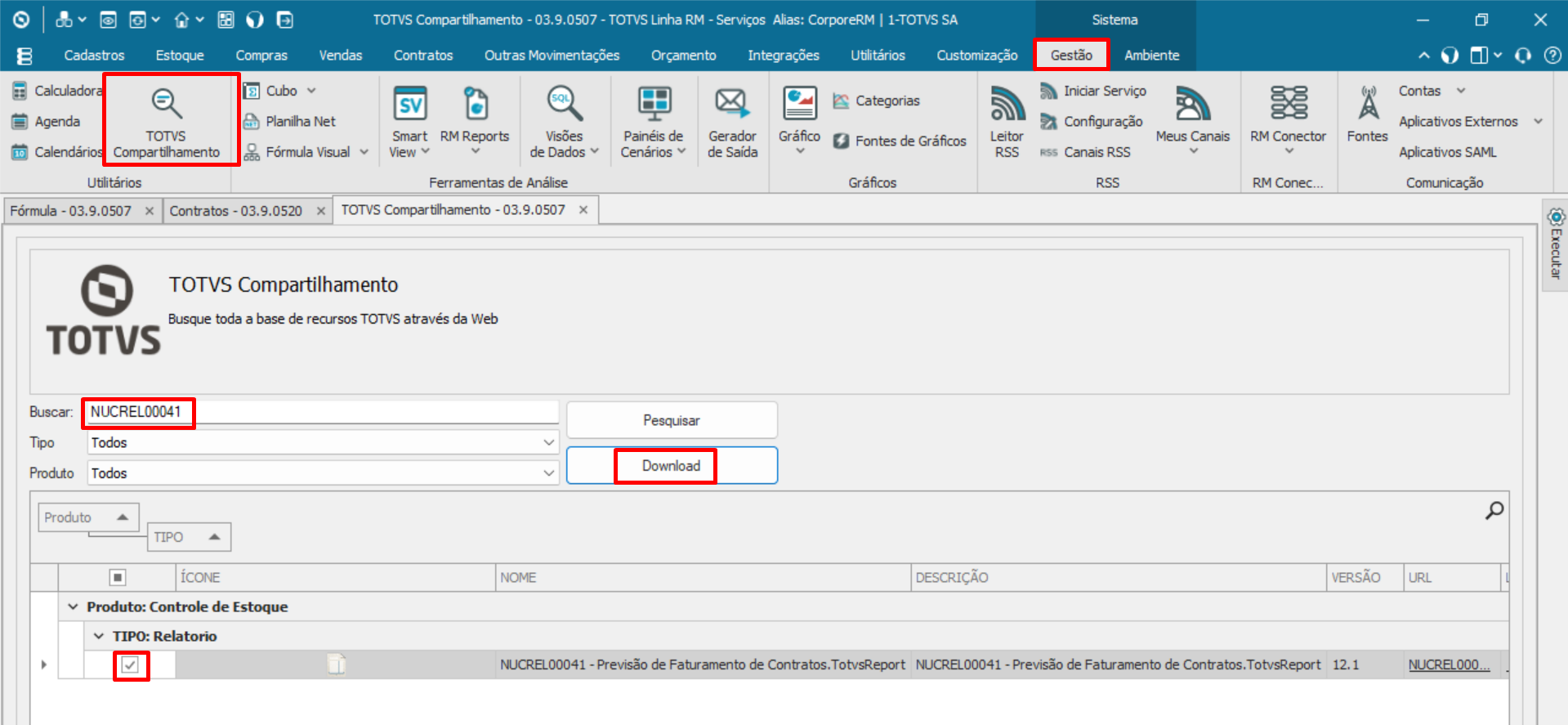The width and height of the screenshot is (1568, 725).
Task: Open the Executar side panel
Action: (1556, 244)
